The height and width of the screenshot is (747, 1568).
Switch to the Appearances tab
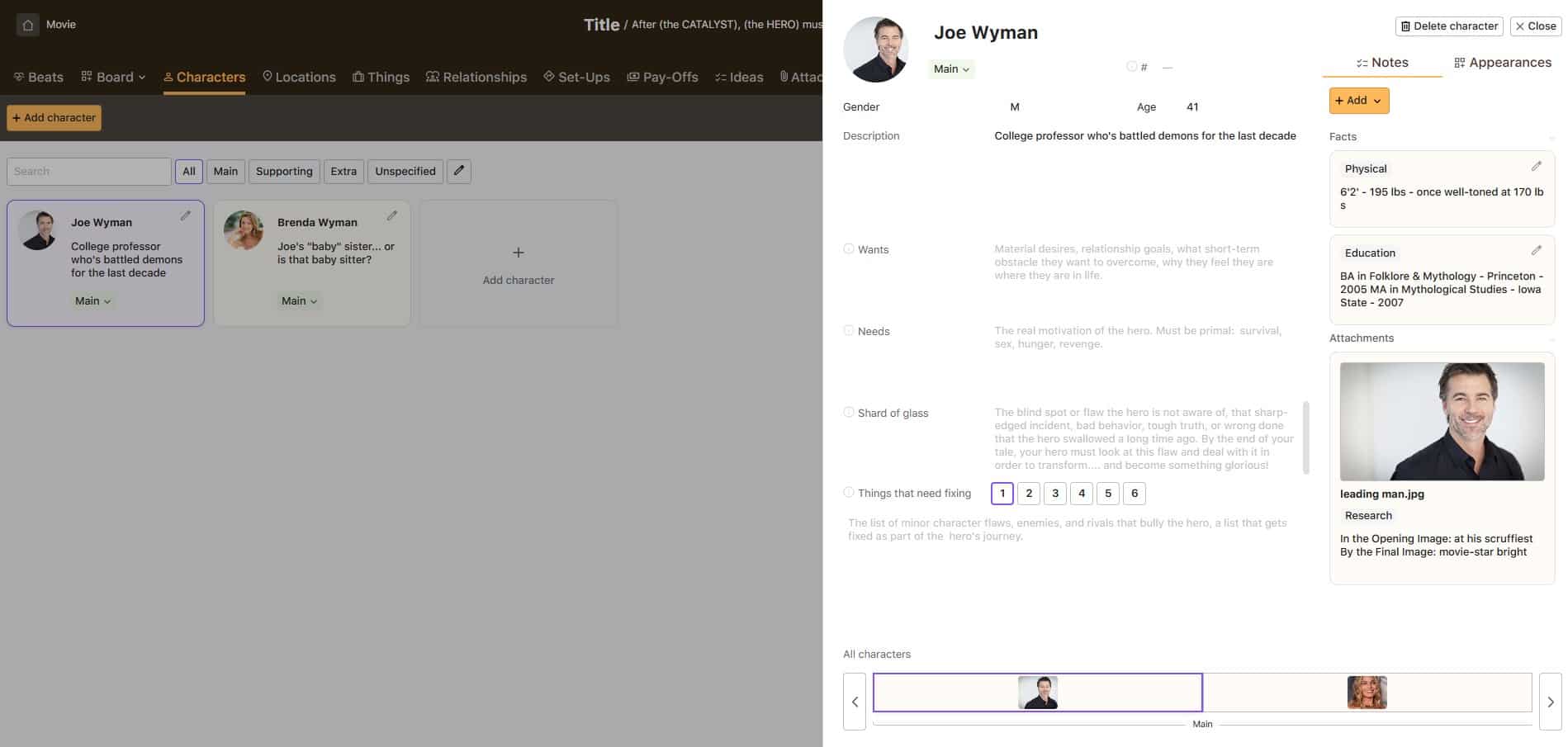click(x=1502, y=63)
